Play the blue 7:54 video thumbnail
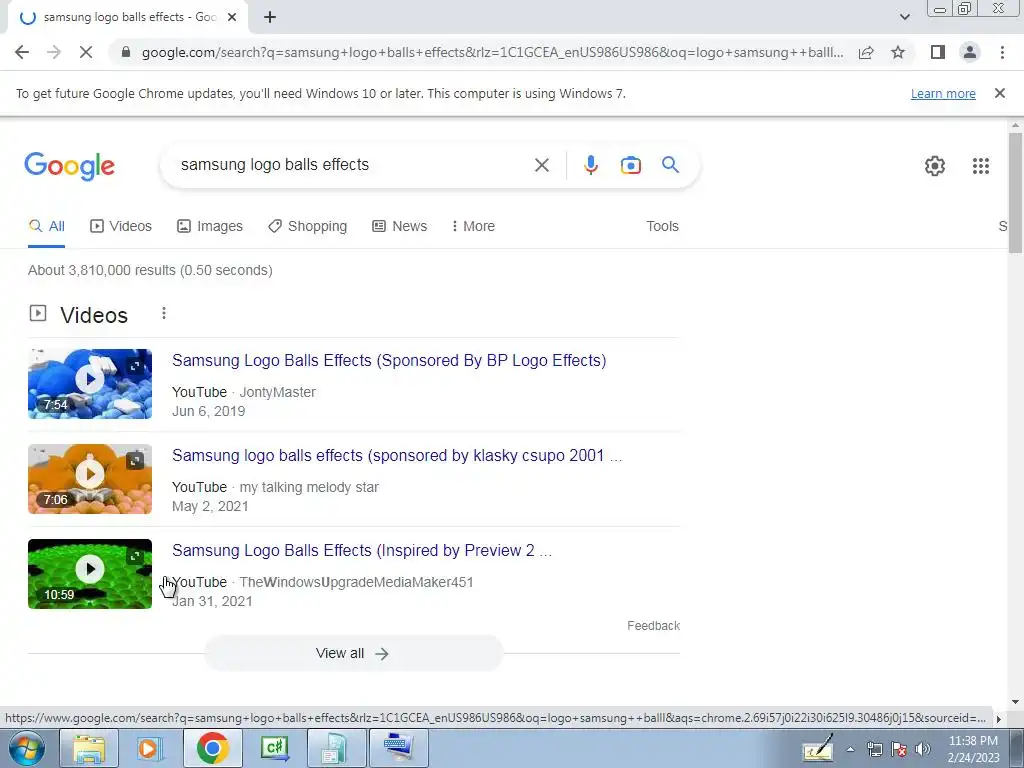This screenshot has width=1024, height=768. [x=90, y=384]
